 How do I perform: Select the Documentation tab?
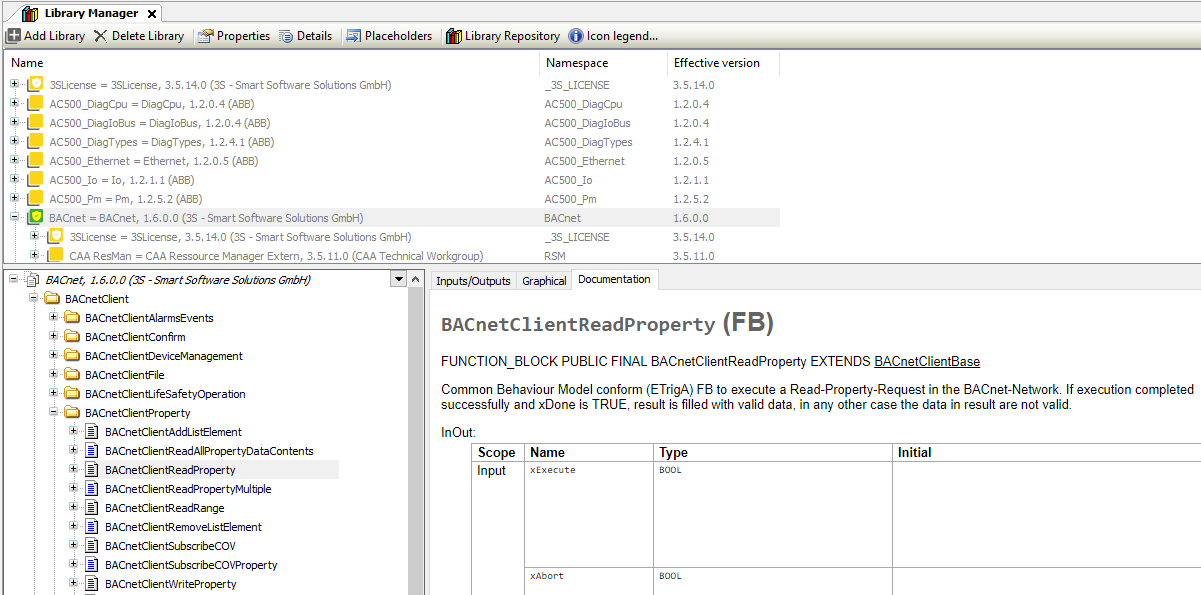point(614,280)
